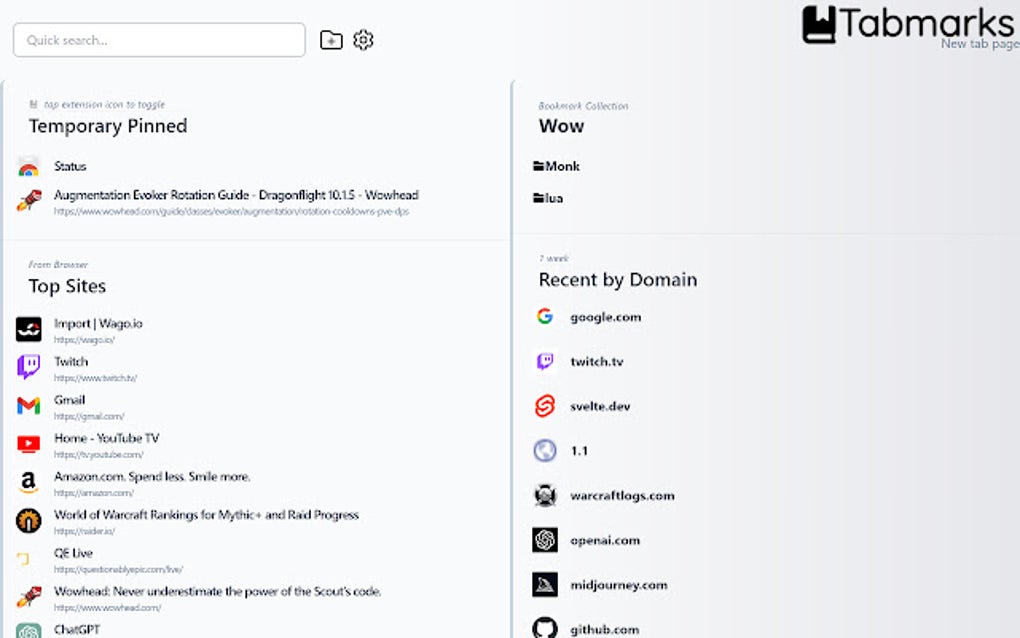The height and width of the screenshot is (638, 1020).
Task: Click the Amazon favicon in Top Sites
Action: [28, 483]
